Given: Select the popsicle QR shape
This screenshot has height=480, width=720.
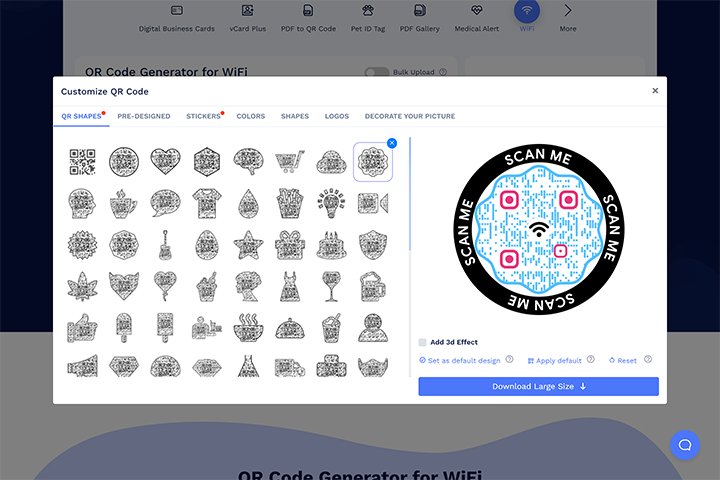Looking at the screenshot, I should tap(124, 328).
